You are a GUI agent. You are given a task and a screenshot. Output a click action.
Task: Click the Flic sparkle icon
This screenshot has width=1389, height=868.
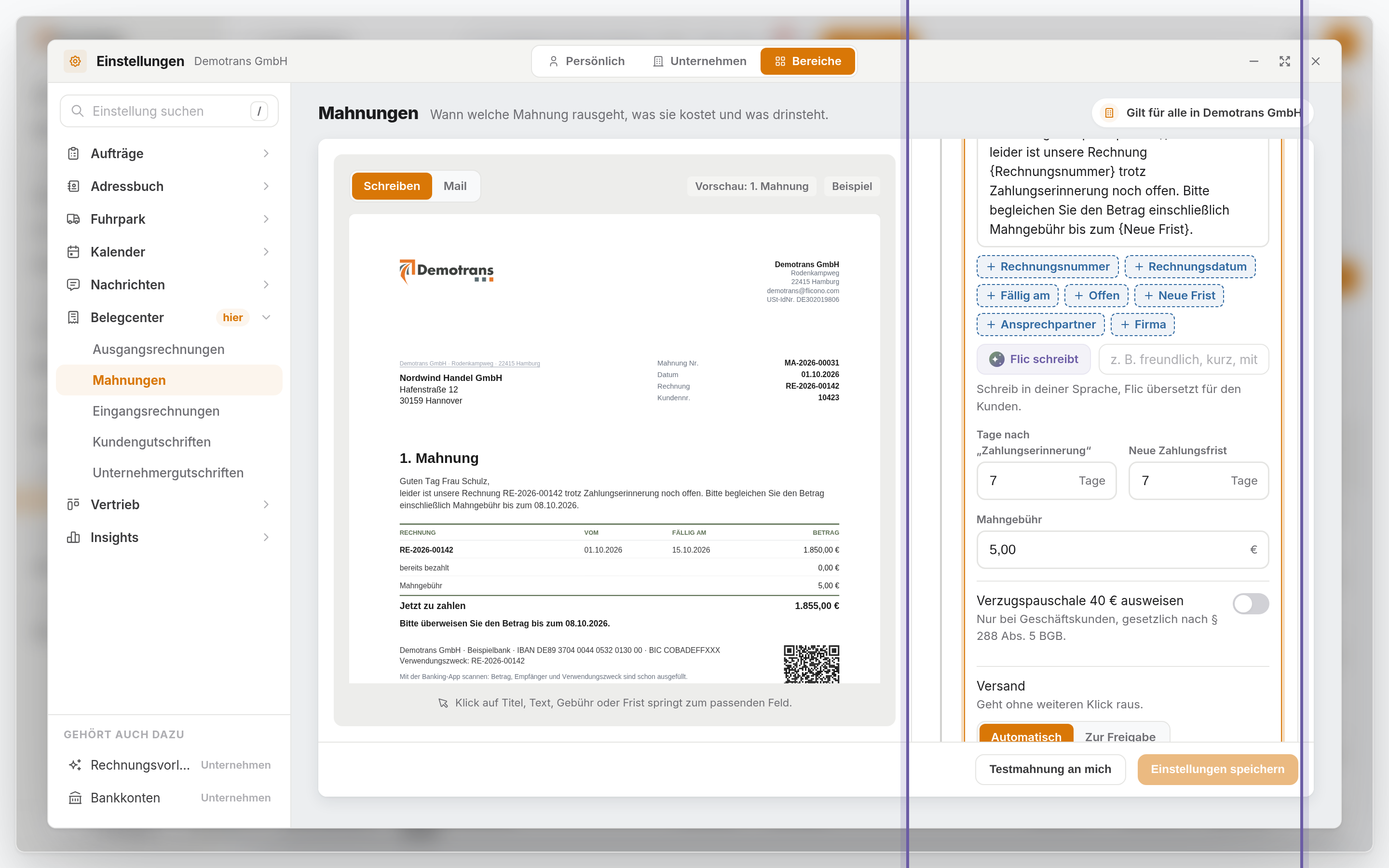996,359
